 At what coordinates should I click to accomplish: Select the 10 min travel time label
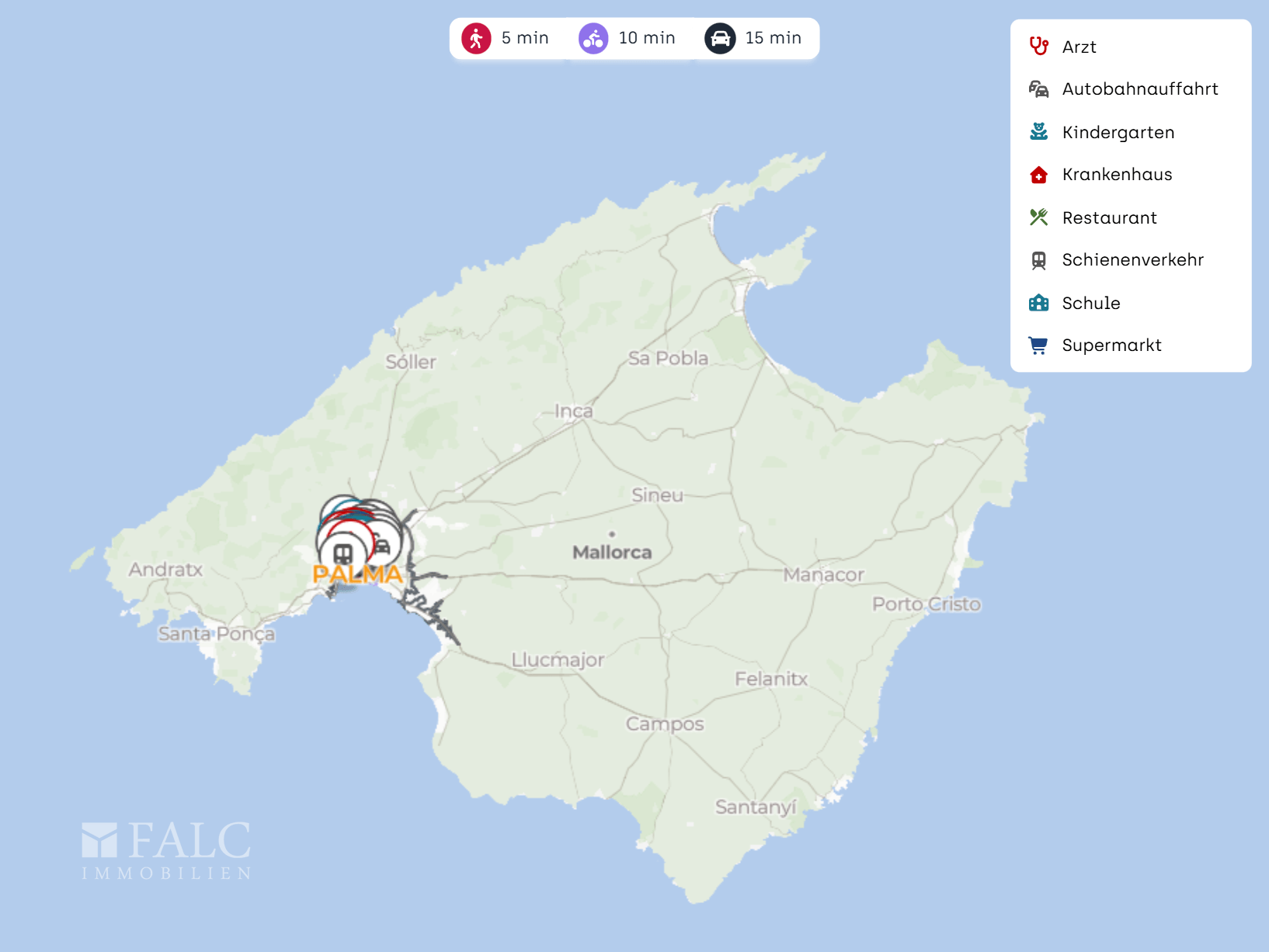point(647,38)
